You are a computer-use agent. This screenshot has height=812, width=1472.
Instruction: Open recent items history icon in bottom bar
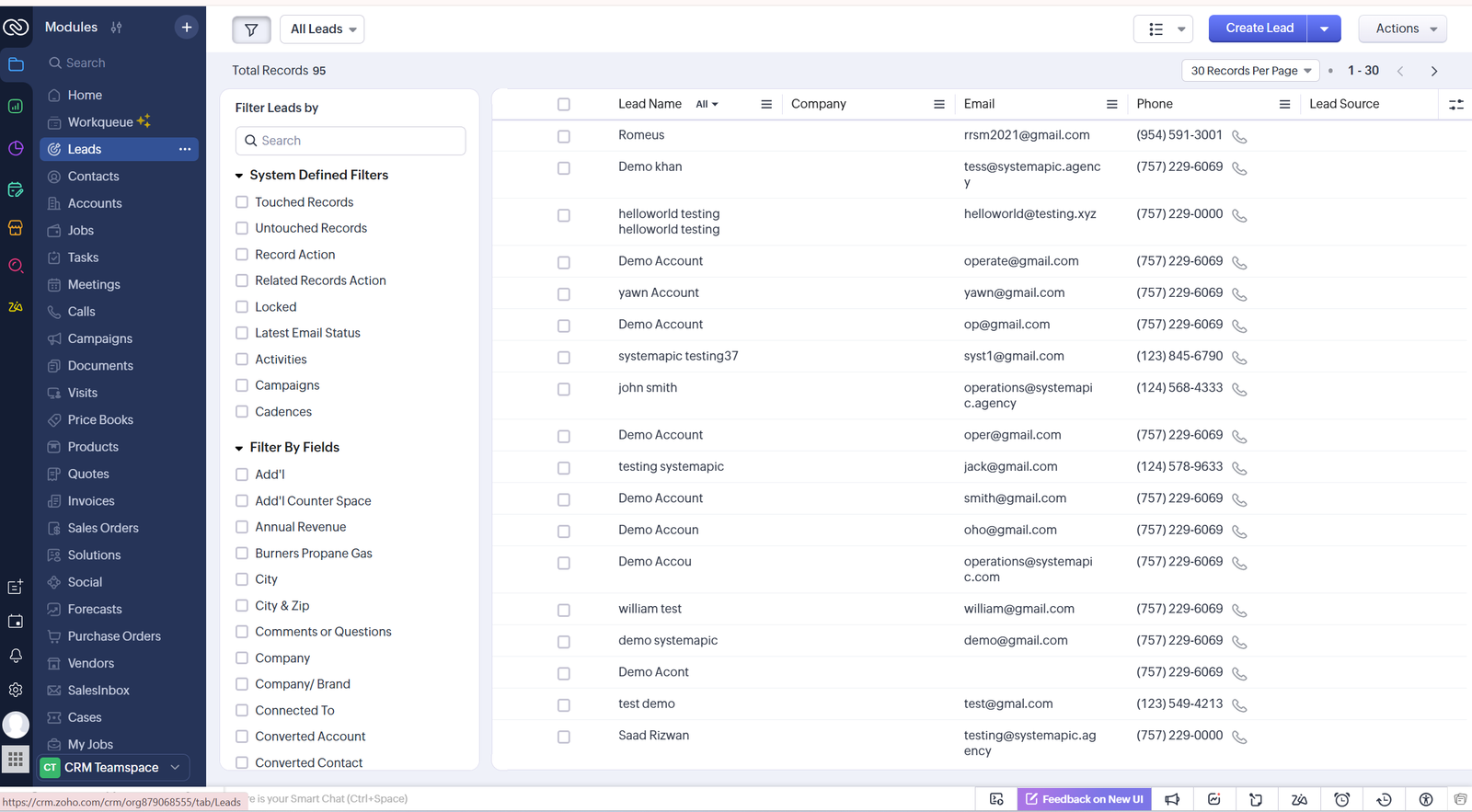tap(1384, 799)
